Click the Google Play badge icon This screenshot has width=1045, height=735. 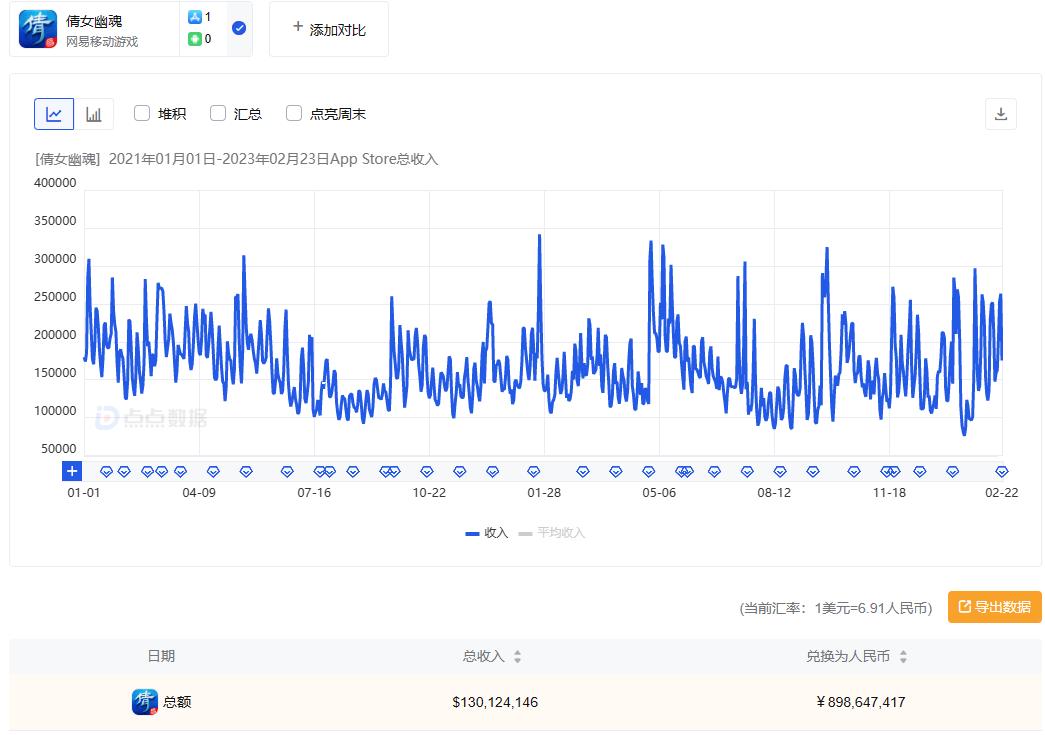196,39
